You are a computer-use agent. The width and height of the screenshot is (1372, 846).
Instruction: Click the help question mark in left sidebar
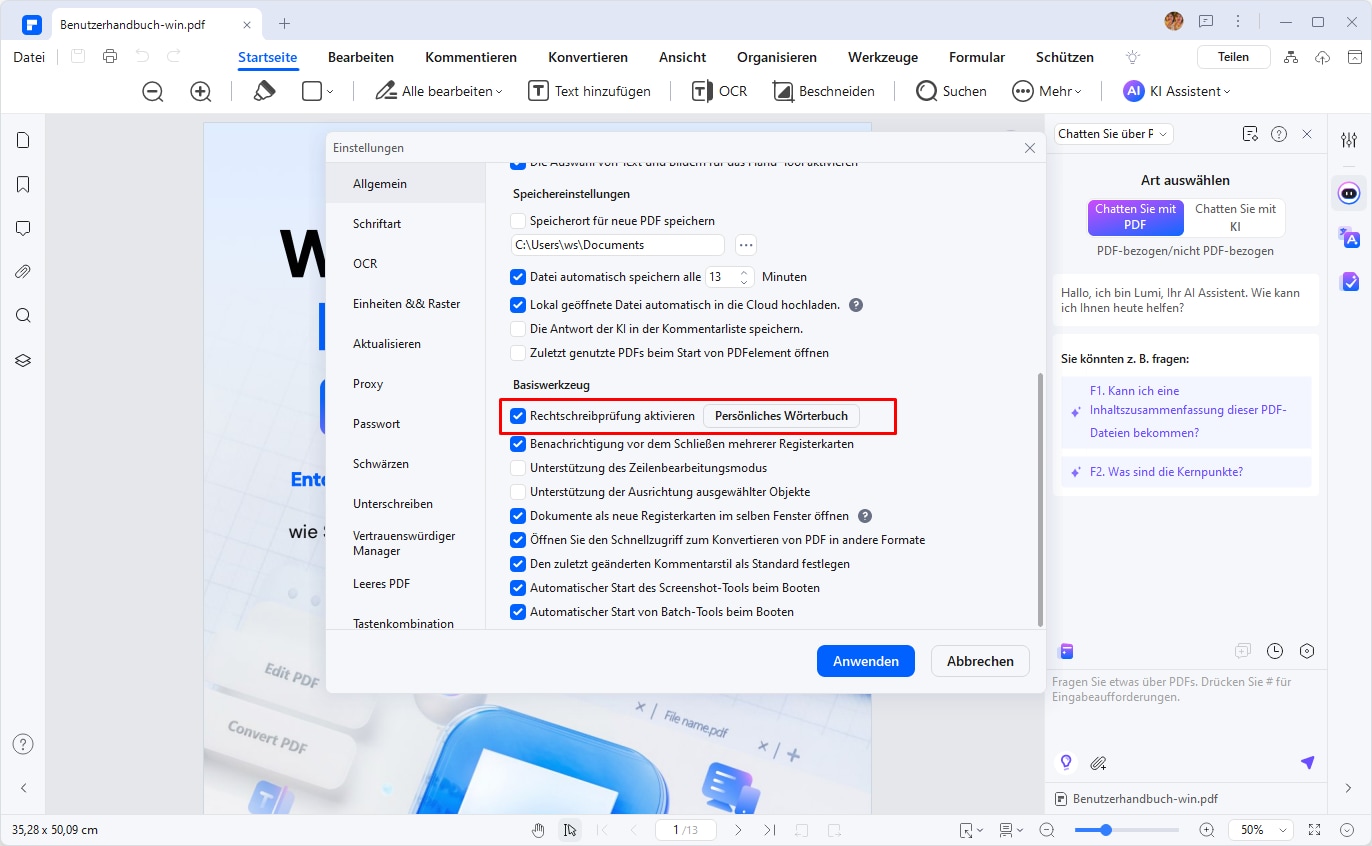point(23,744)
